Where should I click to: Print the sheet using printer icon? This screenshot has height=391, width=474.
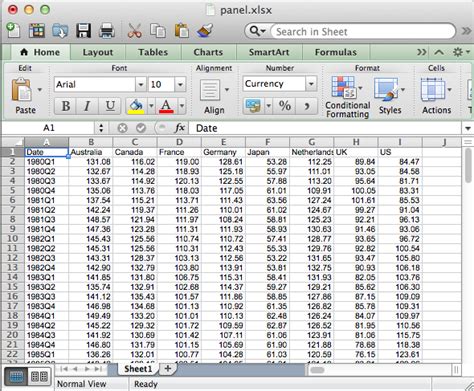[x=107, y=31]
